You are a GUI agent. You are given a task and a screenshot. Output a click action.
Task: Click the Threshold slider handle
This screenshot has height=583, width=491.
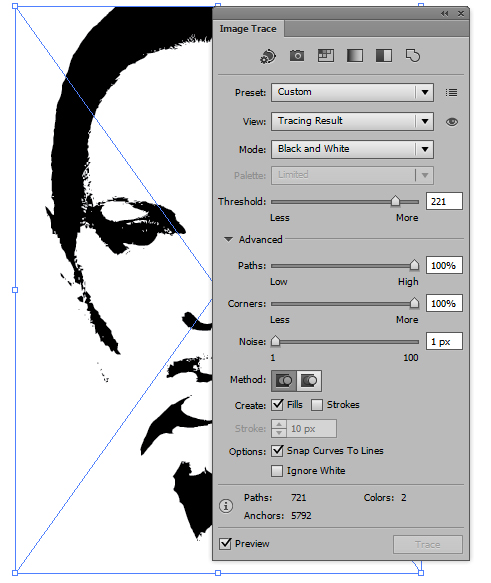pyautogui.click(x=395, y=201)
